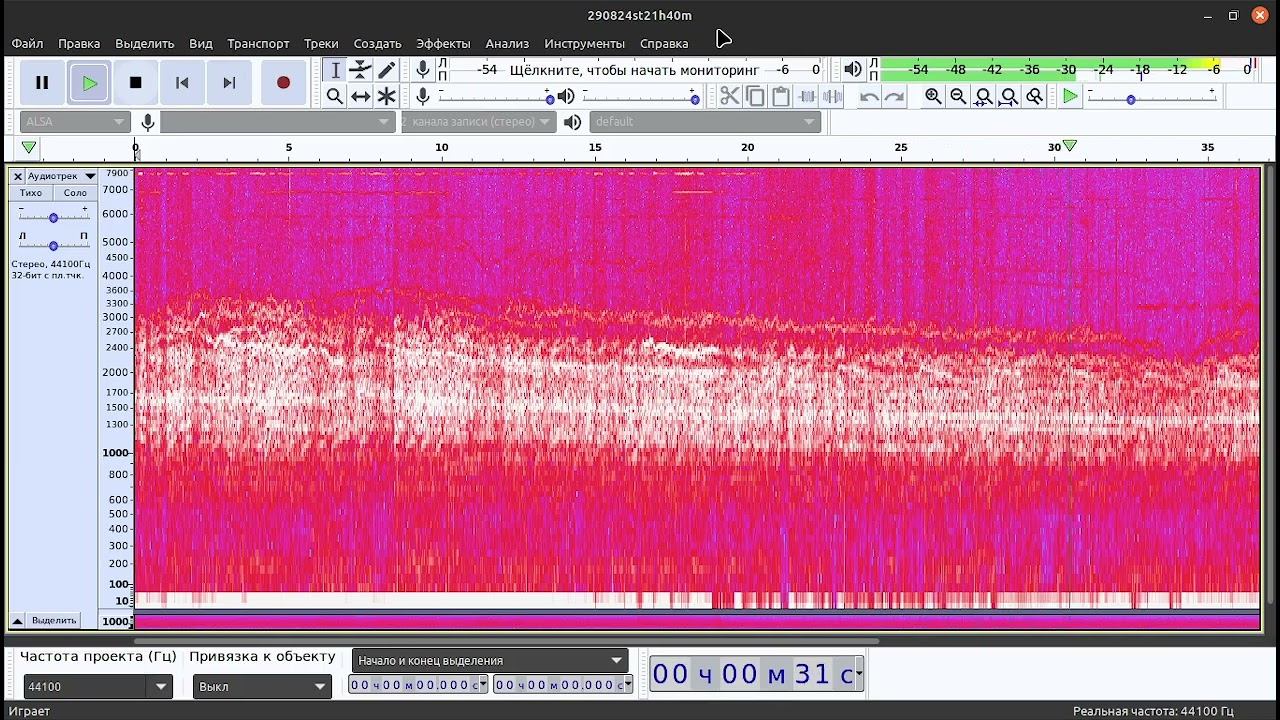1280x720 pixels.
Task: Click the Выделить button under the track
Action: coord(54,620)
